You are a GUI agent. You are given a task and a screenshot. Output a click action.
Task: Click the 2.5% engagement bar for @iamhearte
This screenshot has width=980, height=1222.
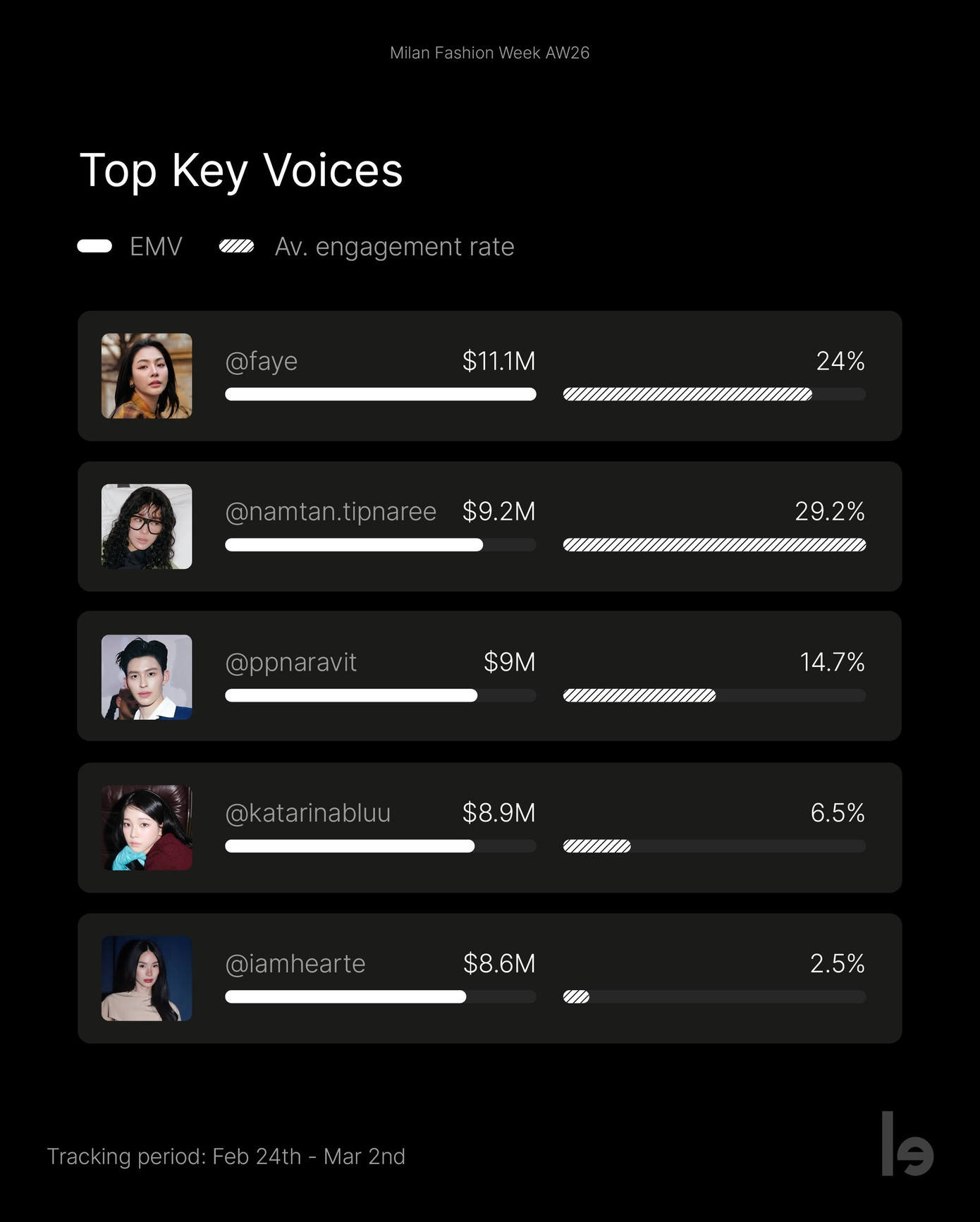pyautogui.click(x=576, y=996)
